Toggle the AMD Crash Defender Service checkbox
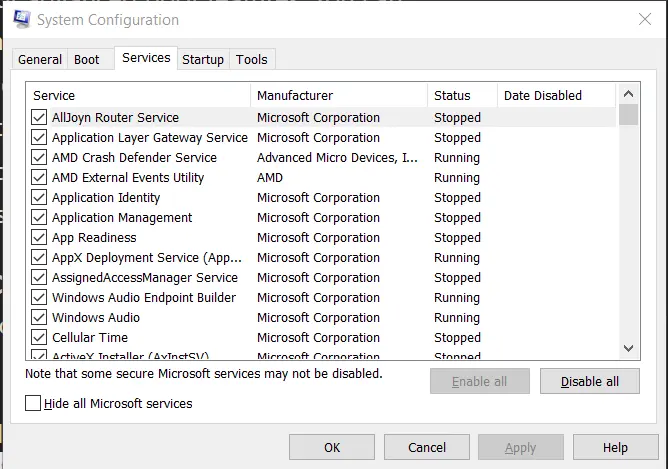This screenshot has height=469, width=668. 39,158
